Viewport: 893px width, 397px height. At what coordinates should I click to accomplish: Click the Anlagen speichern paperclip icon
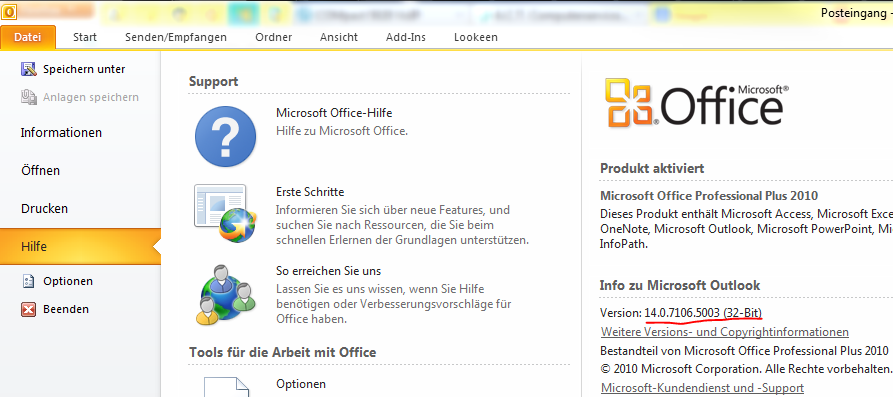pyautogui.click(x=28, y=97)
